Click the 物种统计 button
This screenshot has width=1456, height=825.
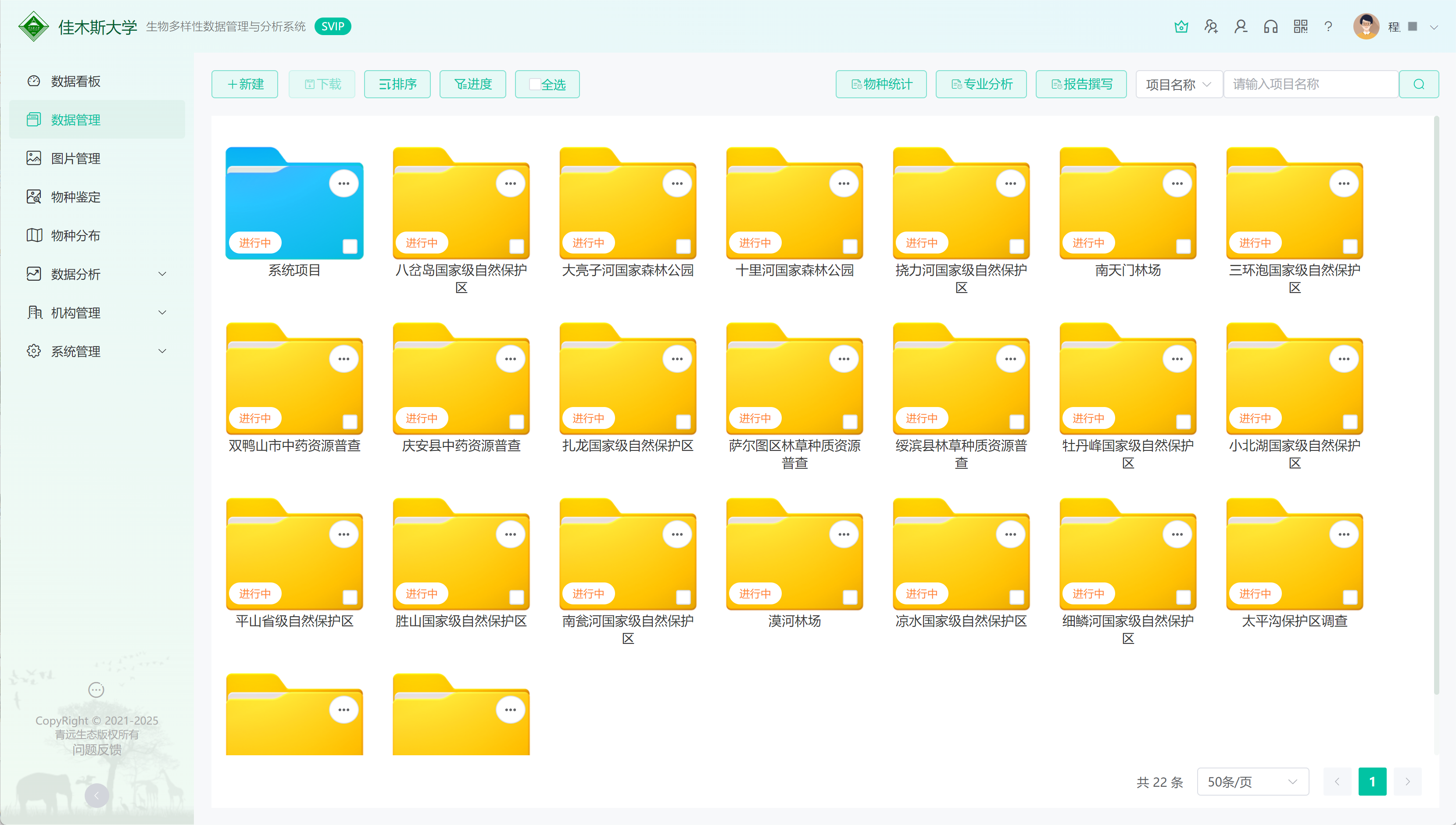[881, 84]
